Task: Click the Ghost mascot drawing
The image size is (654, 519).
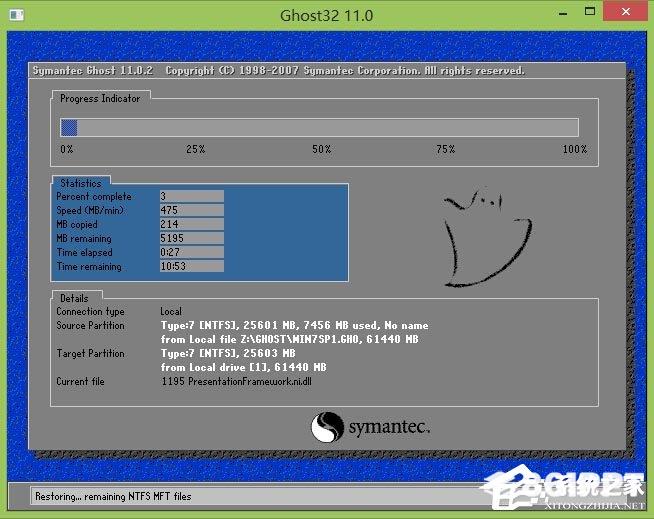Action: click(x=487, y=238)
